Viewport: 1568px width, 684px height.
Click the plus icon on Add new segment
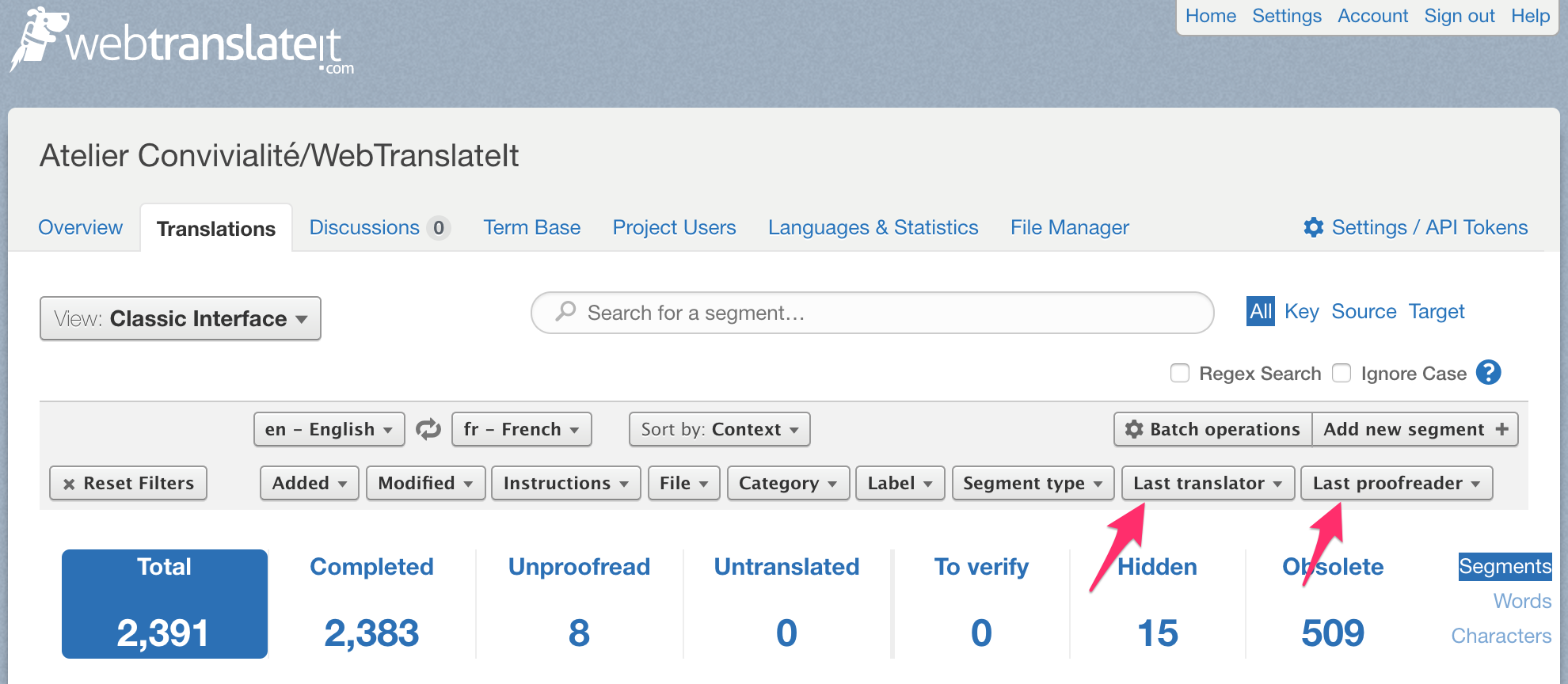tap(1501, 429)
